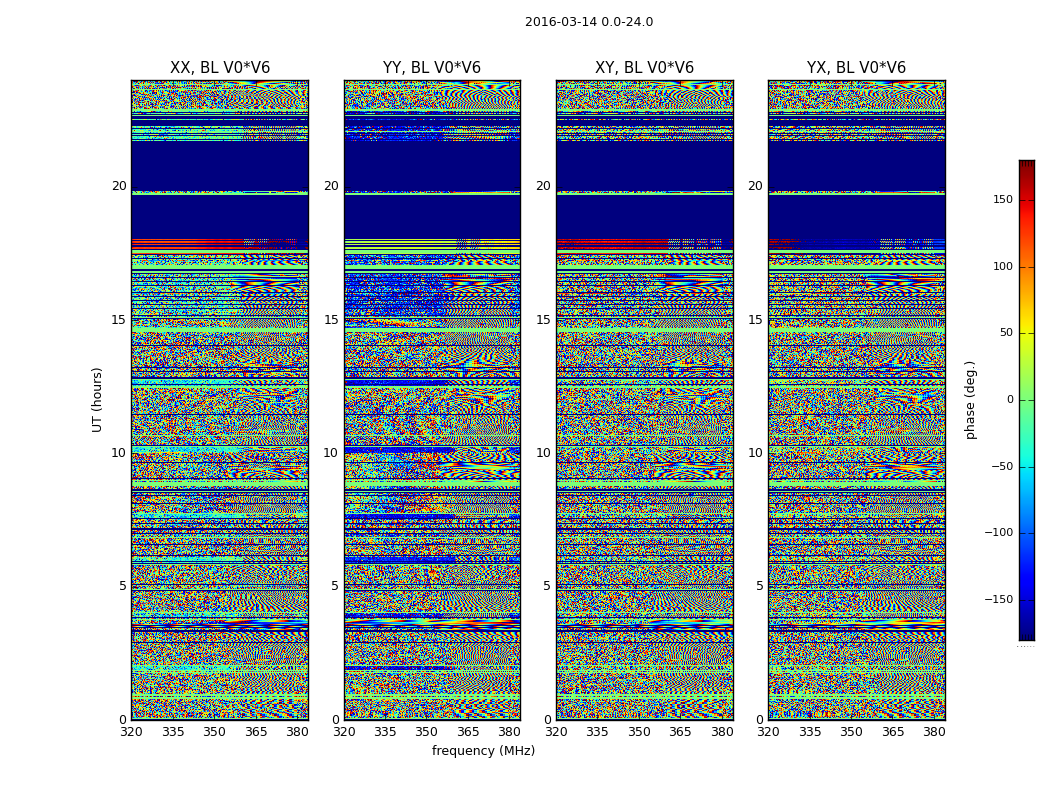Click the "380" frequency tick under YX panel
The height and width of the screenshot is (800, 1050).
point(934,732)
